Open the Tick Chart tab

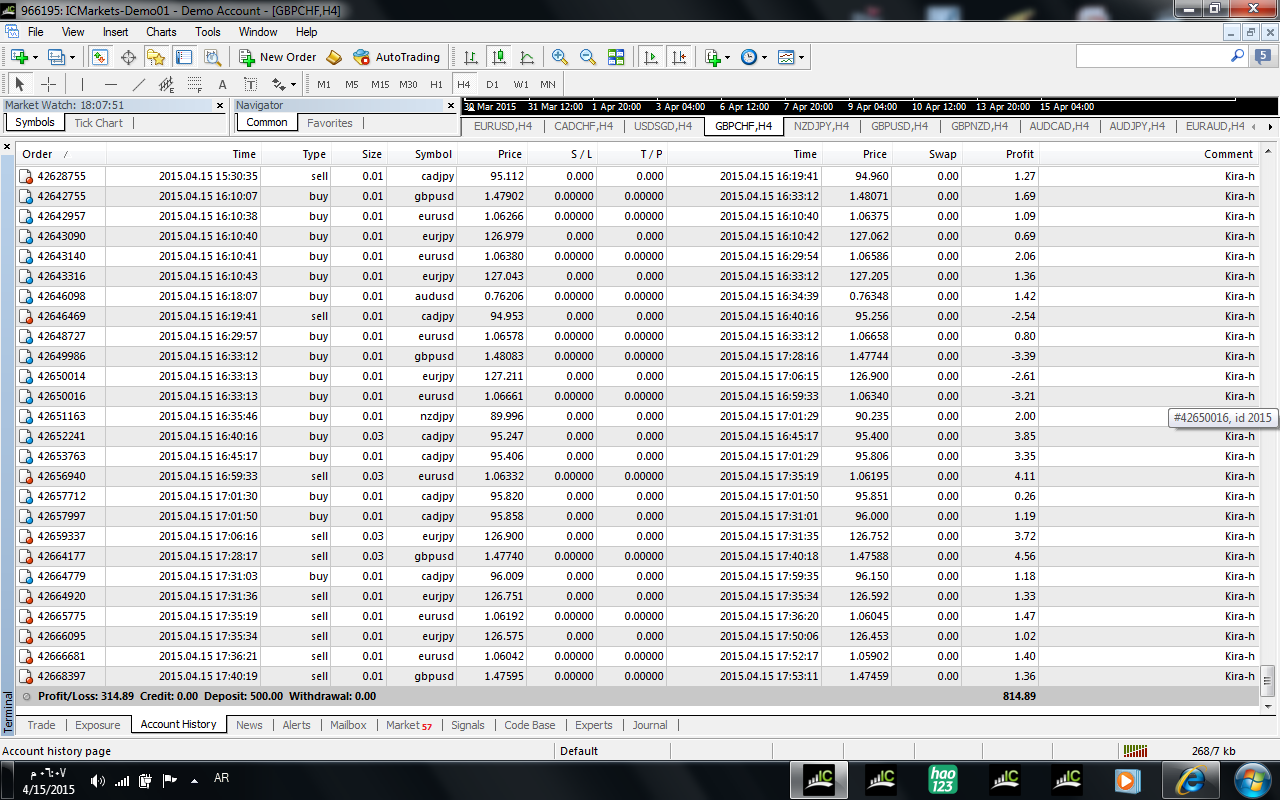tap(98, 123)
